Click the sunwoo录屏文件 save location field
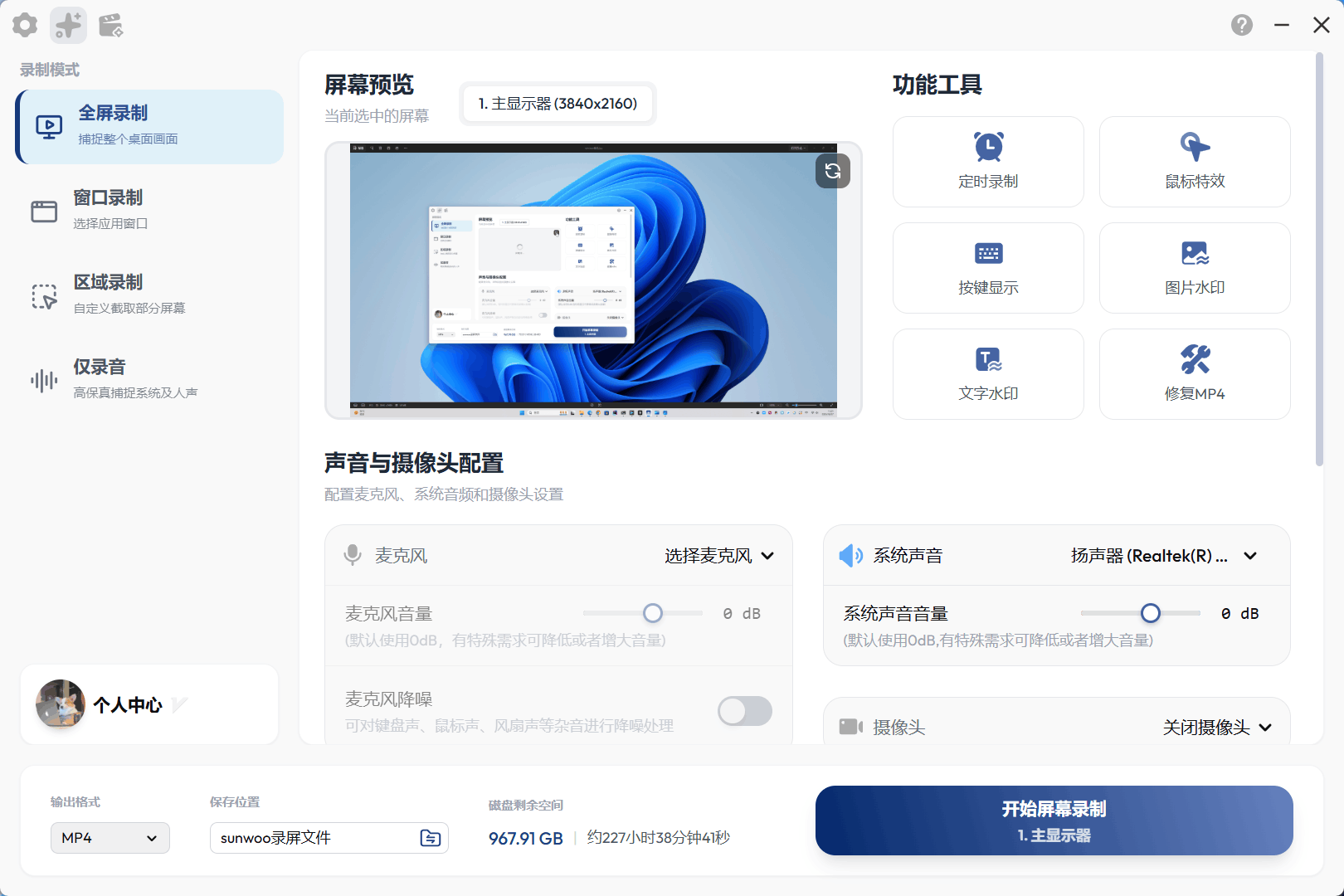Viewport: 1344px width, 896px height. 329,838
